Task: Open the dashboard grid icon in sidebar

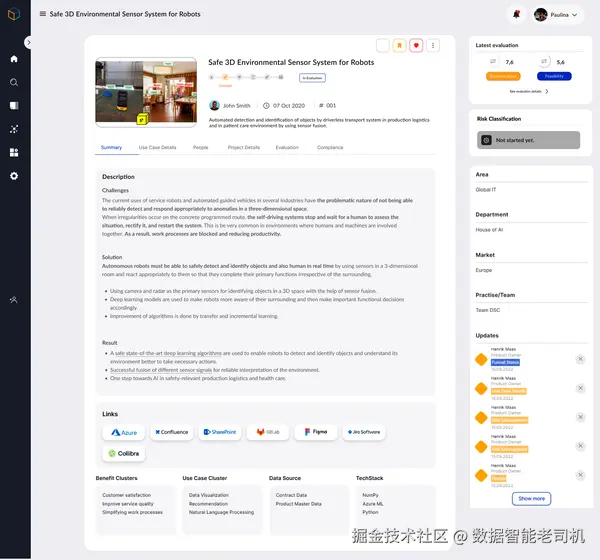Action: tap(14, 152)
